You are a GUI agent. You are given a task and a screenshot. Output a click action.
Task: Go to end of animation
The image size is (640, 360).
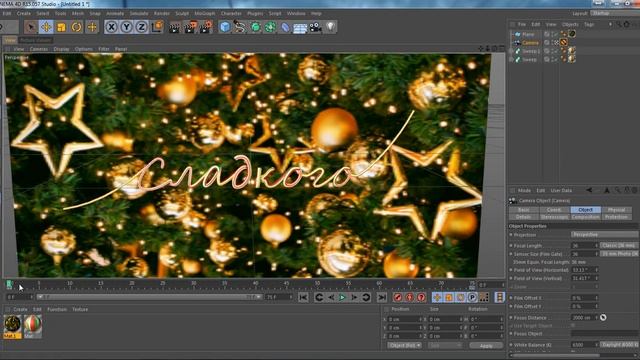pos(382,298)
